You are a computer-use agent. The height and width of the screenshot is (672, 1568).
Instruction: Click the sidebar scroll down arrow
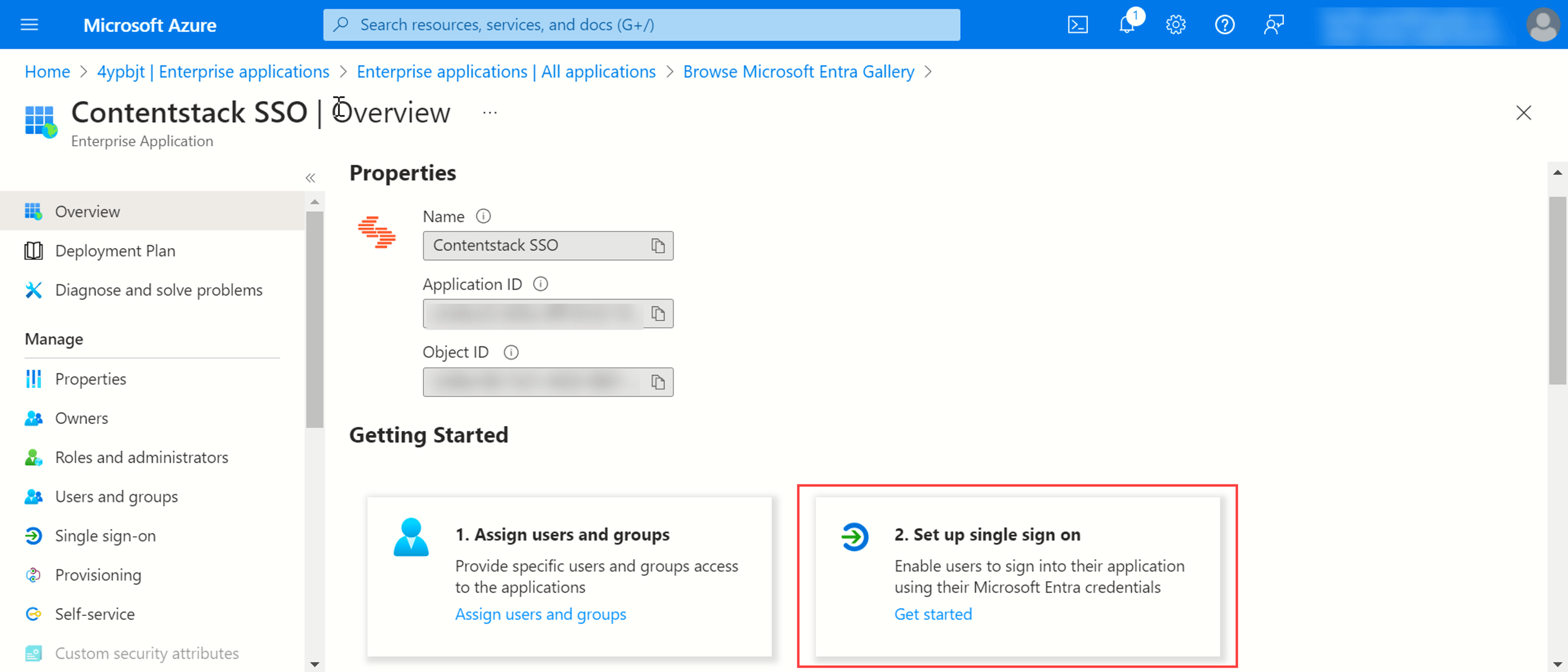[x=315, y=664]
